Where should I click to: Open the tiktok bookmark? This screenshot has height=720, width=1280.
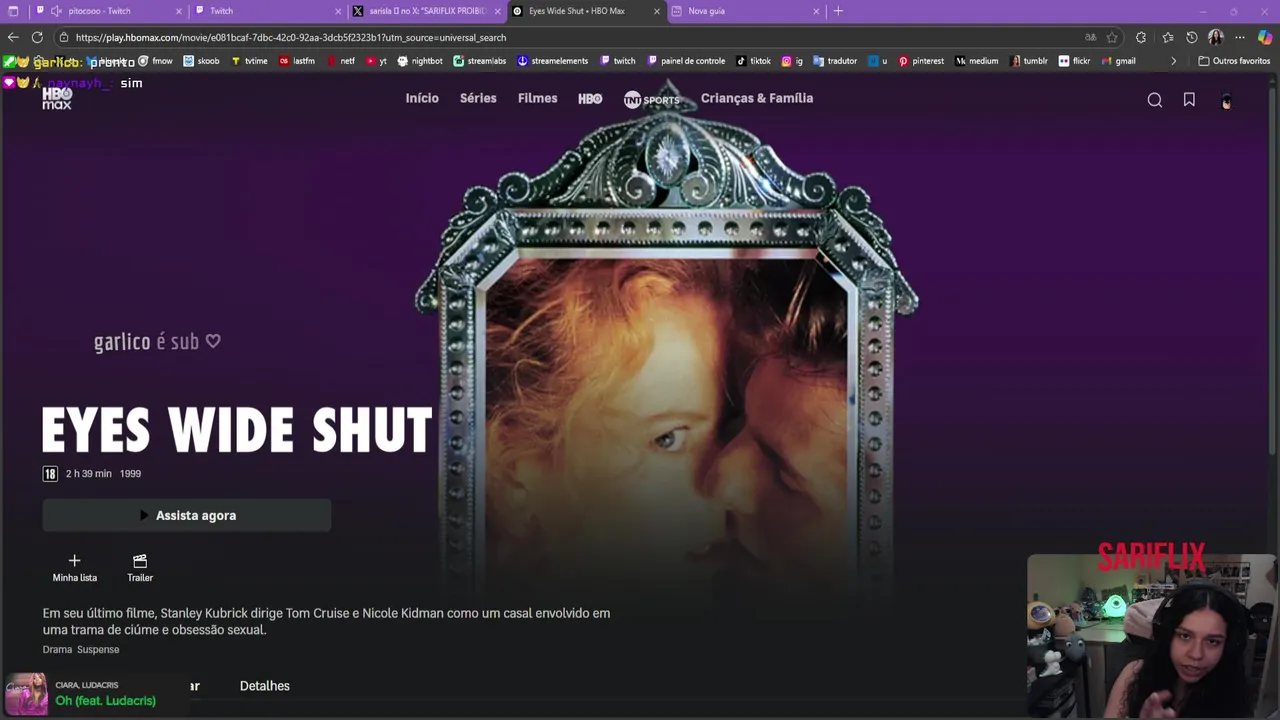pos(754,61)
